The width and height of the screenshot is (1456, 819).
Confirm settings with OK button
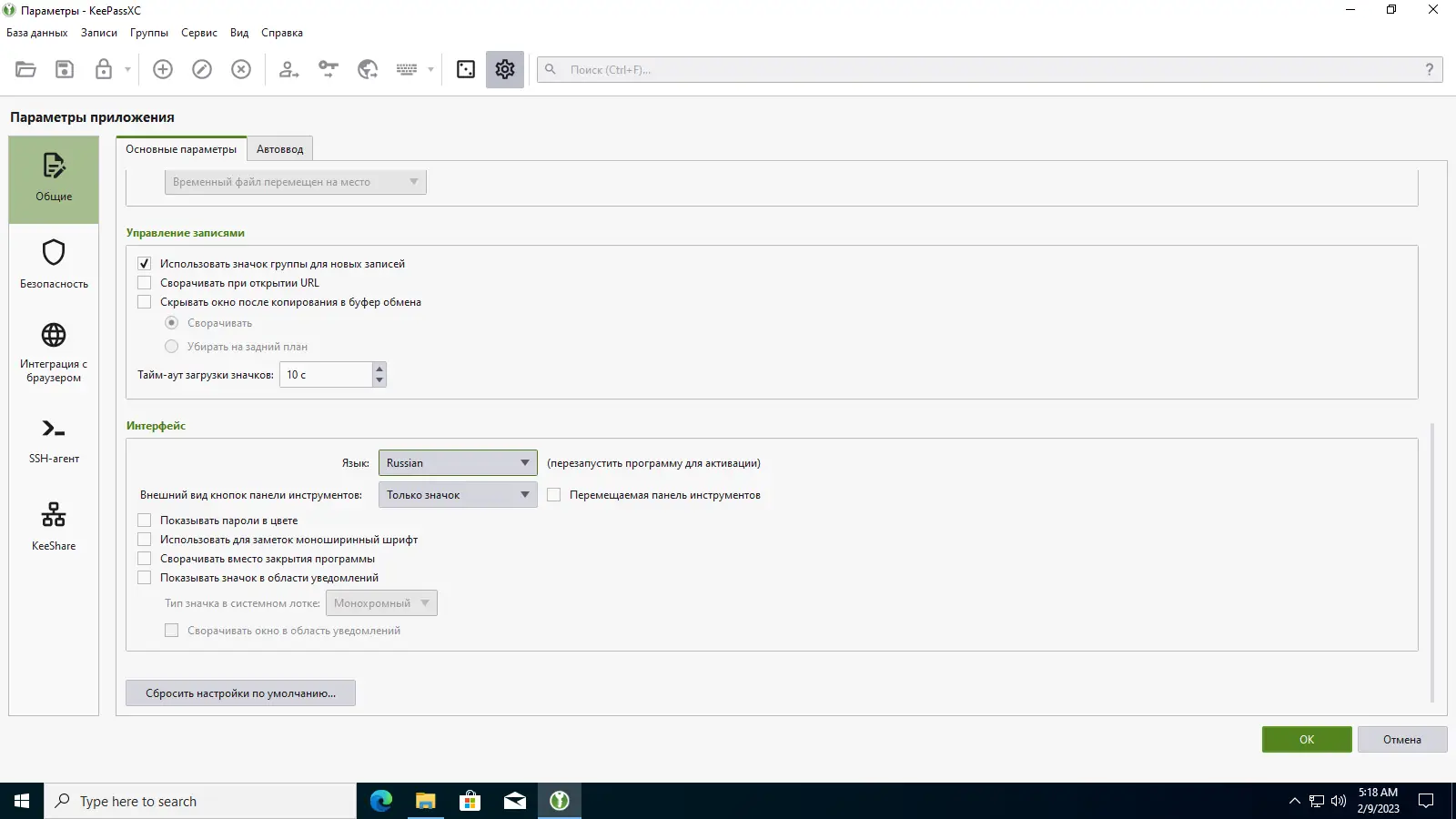[1307, 740]
